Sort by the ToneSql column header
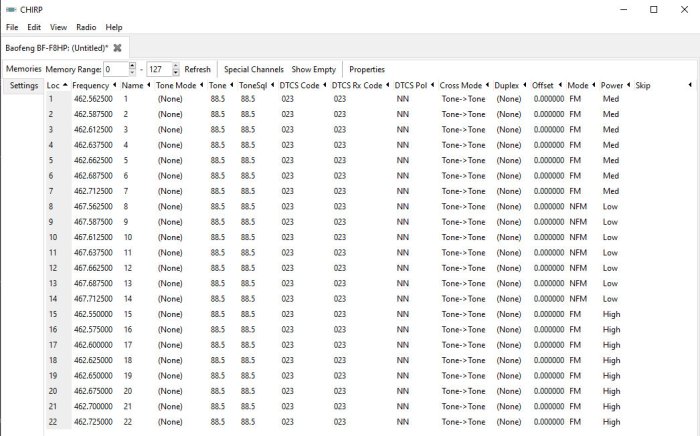This screenshot has height=436, width=700. [257, 85]
